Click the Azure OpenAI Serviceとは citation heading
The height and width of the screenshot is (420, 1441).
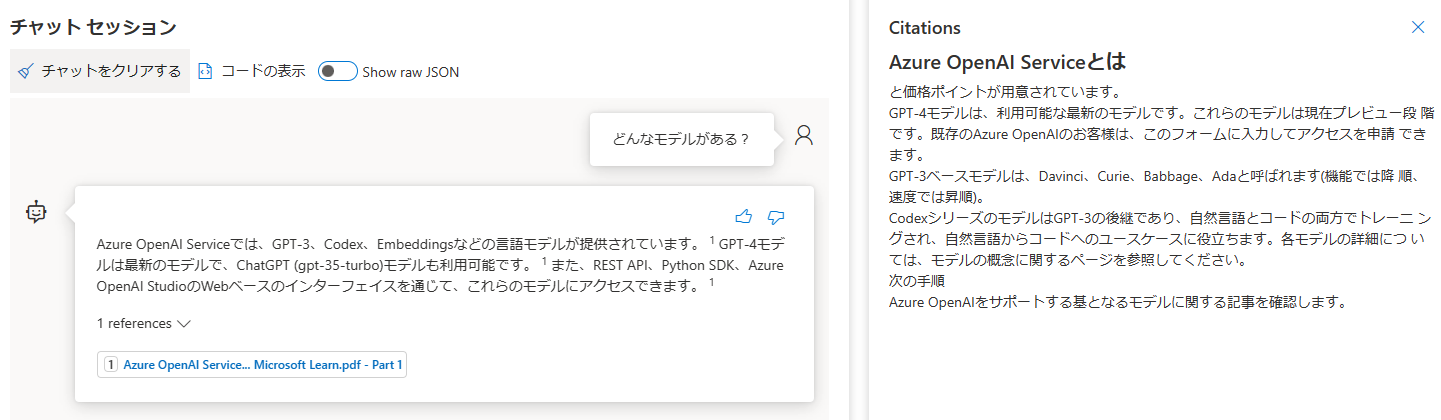(1007, 62)
